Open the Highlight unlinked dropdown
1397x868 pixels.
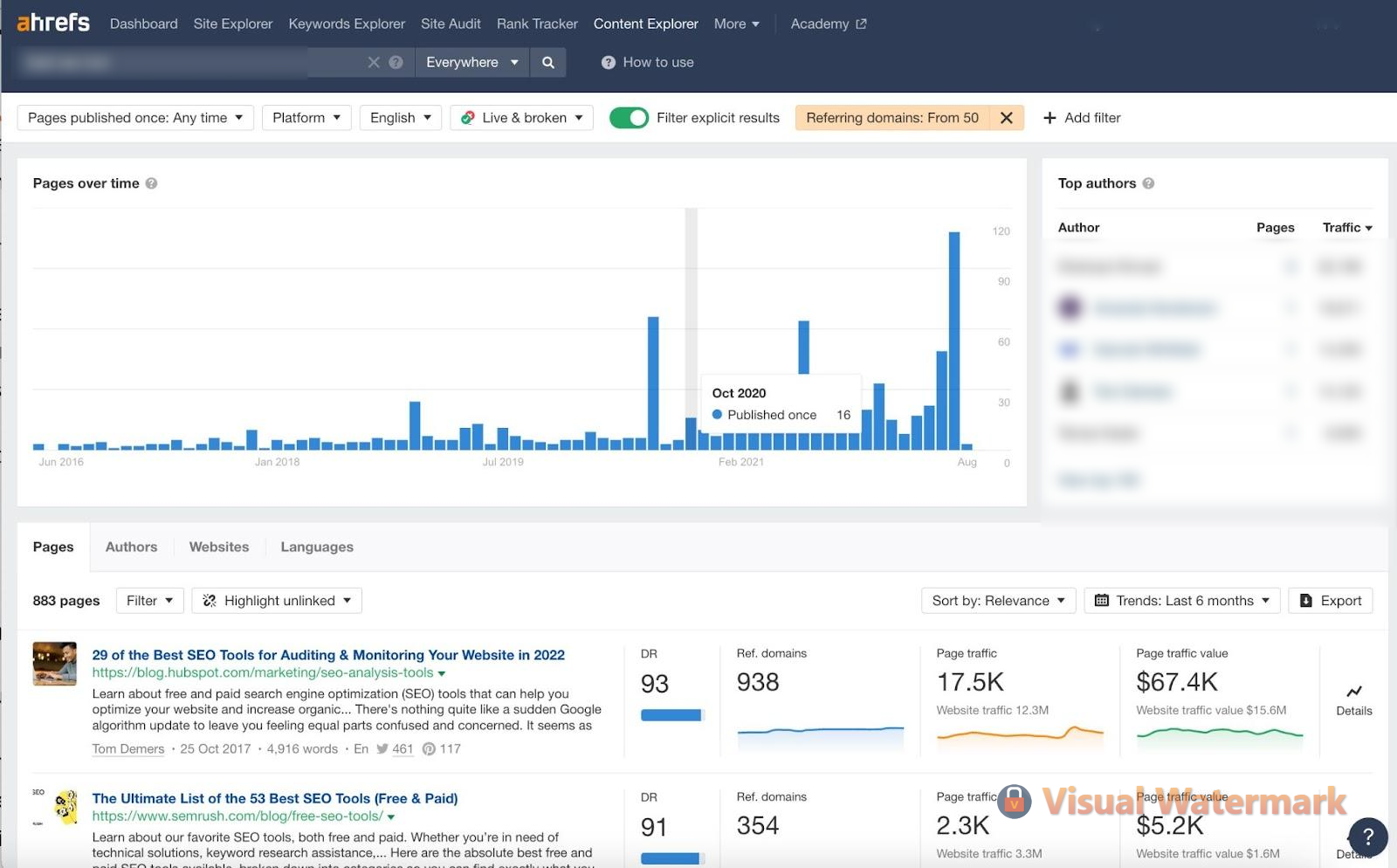click(277, 601)
